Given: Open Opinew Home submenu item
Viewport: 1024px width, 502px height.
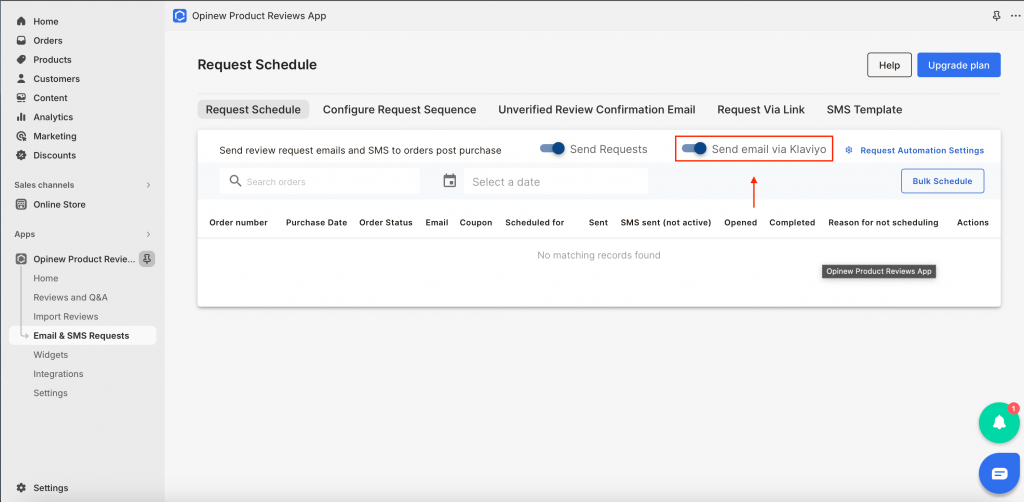Looking at the screenshot, I should [x=46, y=278].
